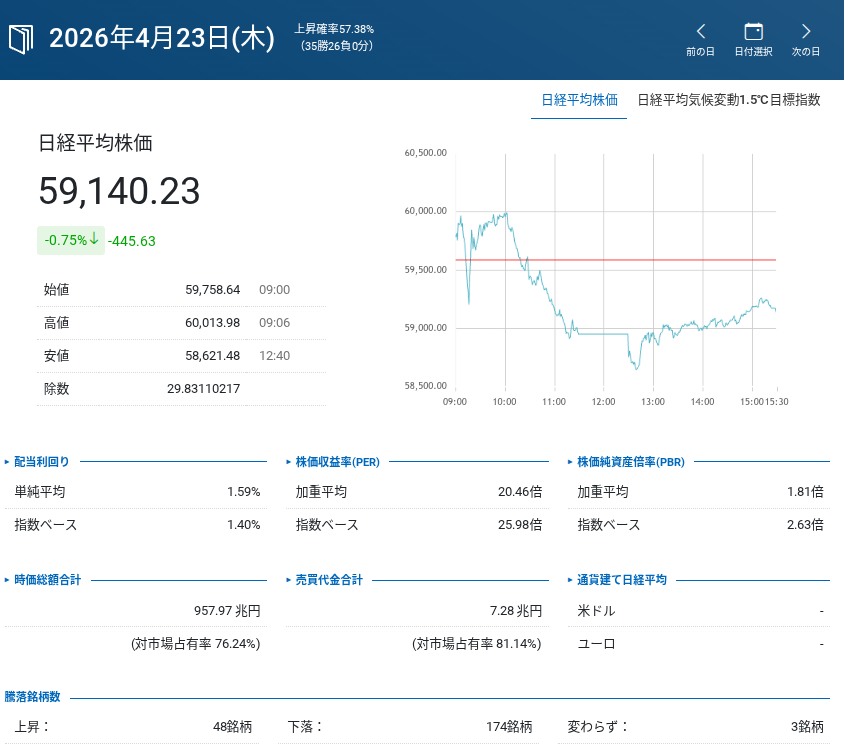Click the 日付選択 label
This screenshot has width=844, height=747.
click(753, 52)
